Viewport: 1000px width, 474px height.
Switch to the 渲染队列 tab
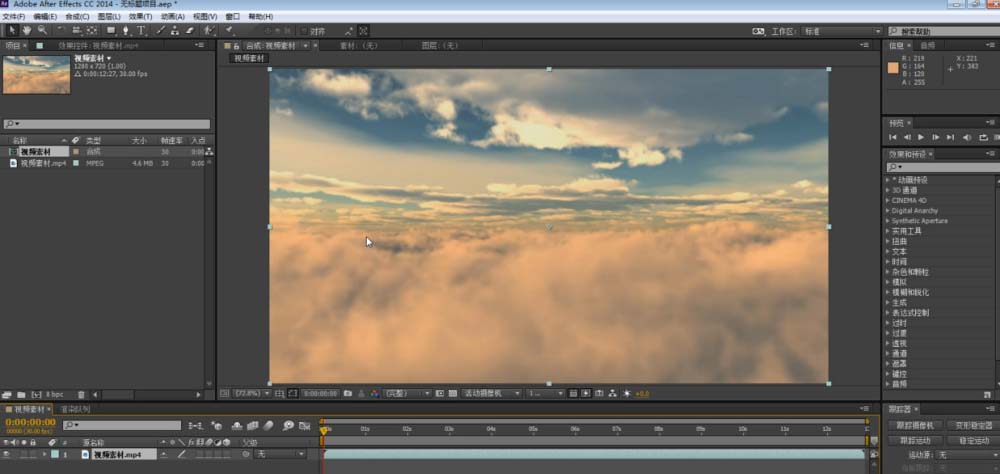pos(75,409)
